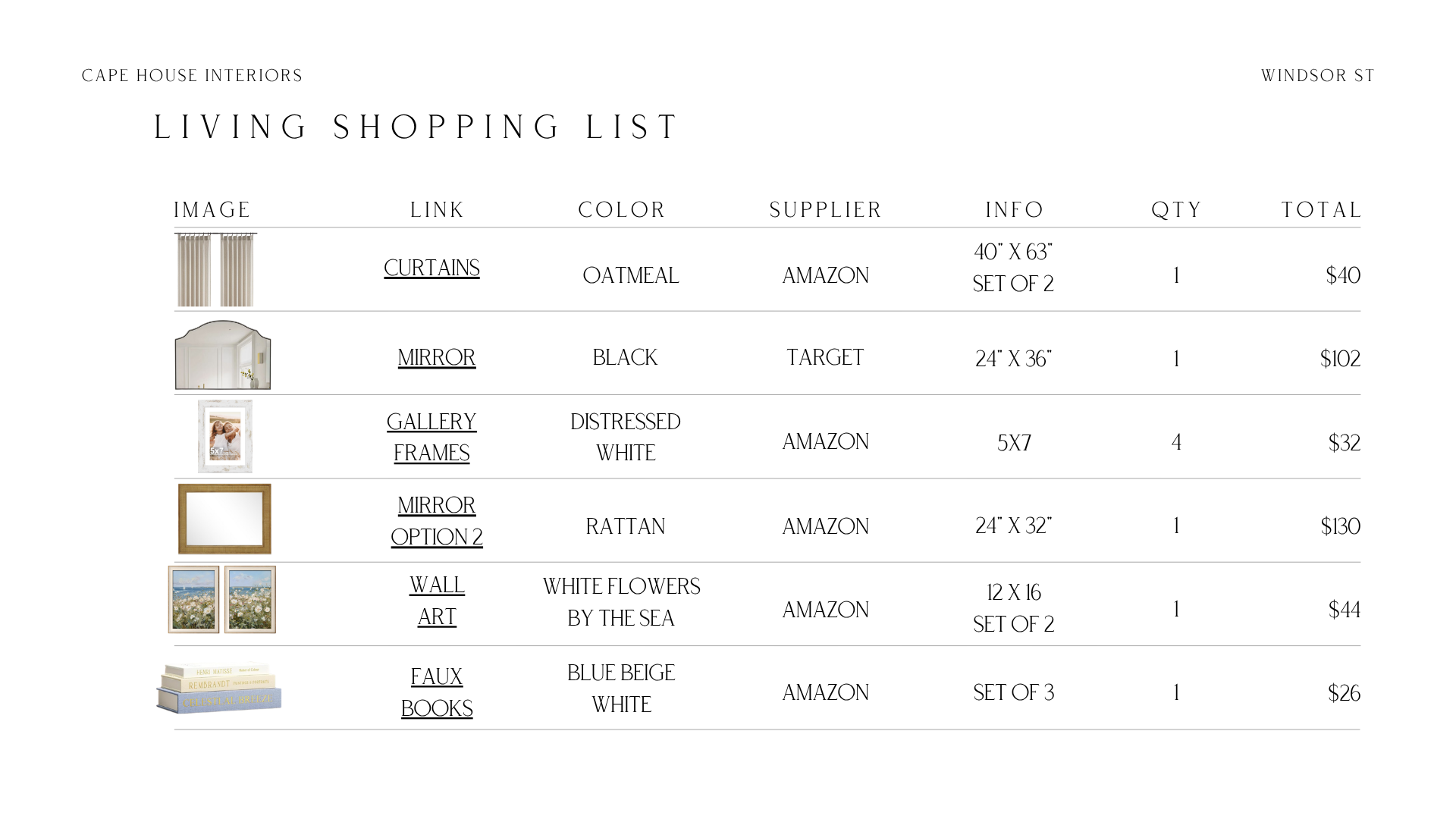The height and width of the screenshot is (819, 1456).
Task: Click the SUPPLIER column heading
Action: point(826,210)
